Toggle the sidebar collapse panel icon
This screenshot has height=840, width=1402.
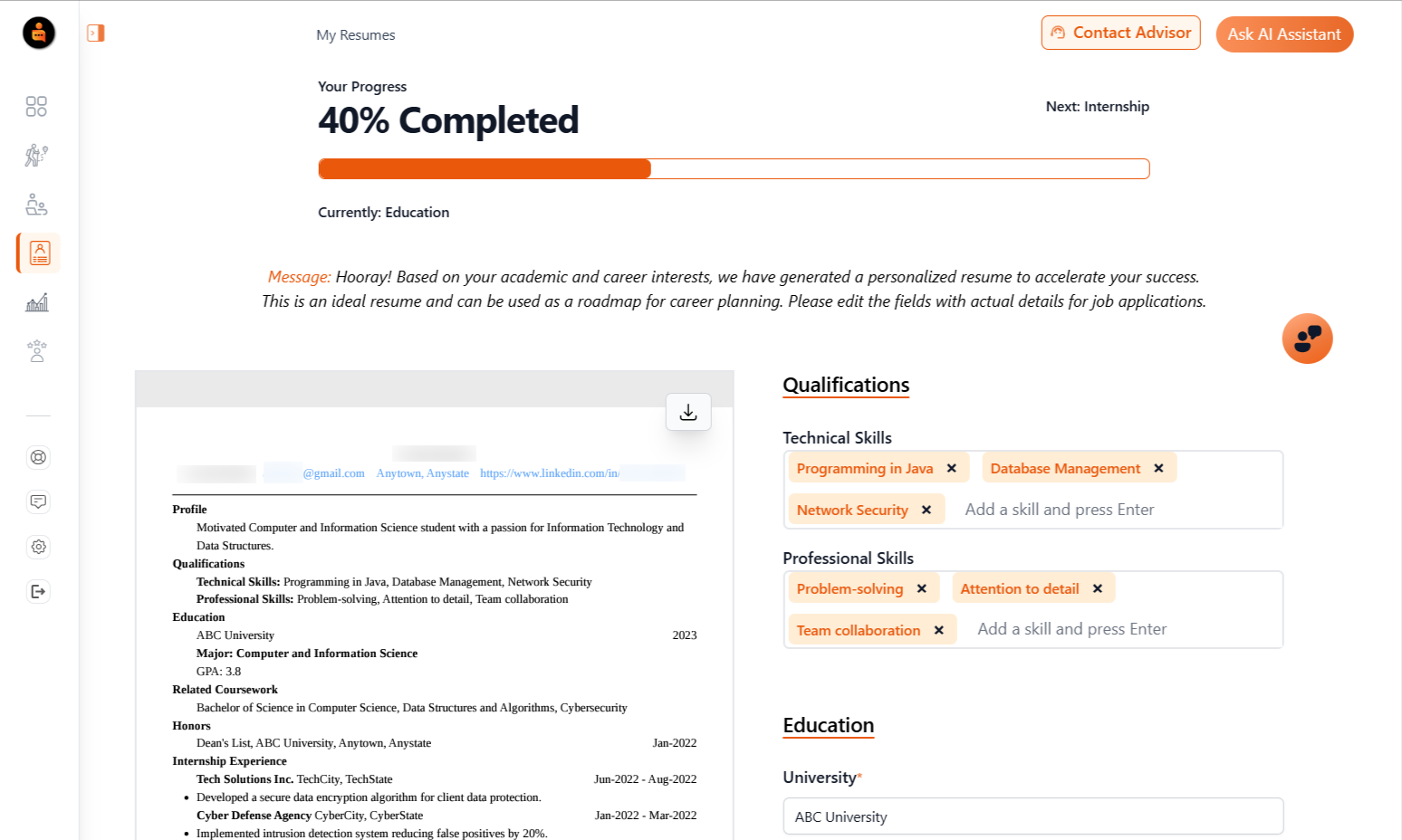(x=96, y=33)
